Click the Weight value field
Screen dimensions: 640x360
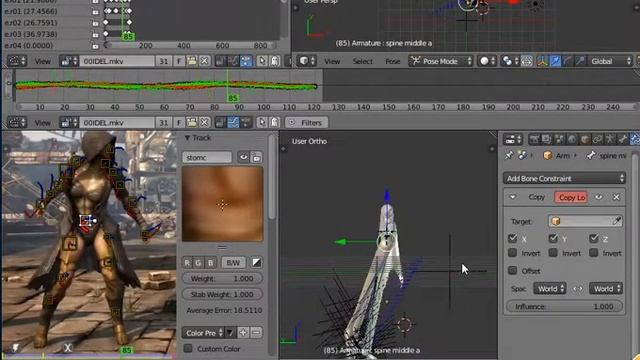pos(222,278)
